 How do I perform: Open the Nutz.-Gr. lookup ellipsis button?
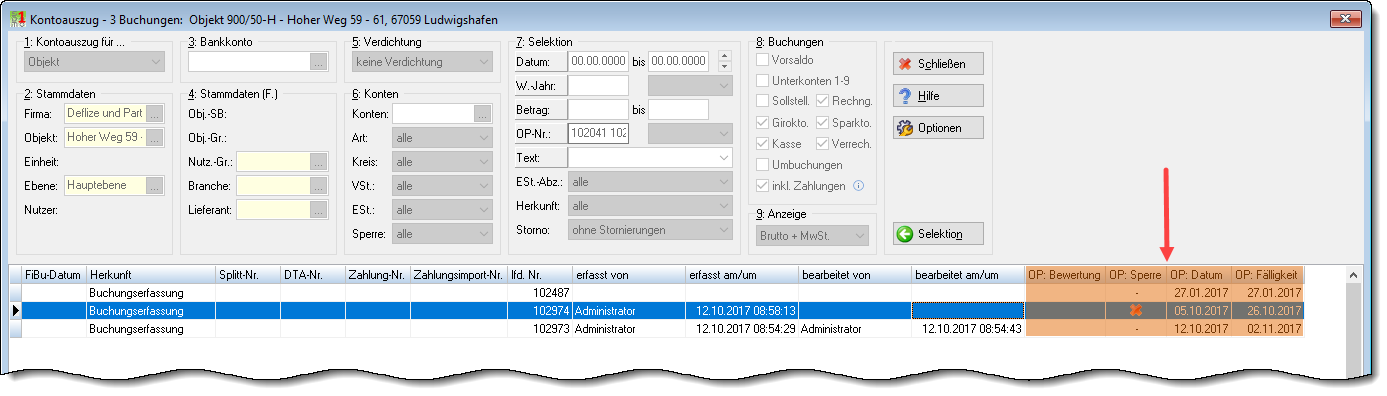(319, 161)
